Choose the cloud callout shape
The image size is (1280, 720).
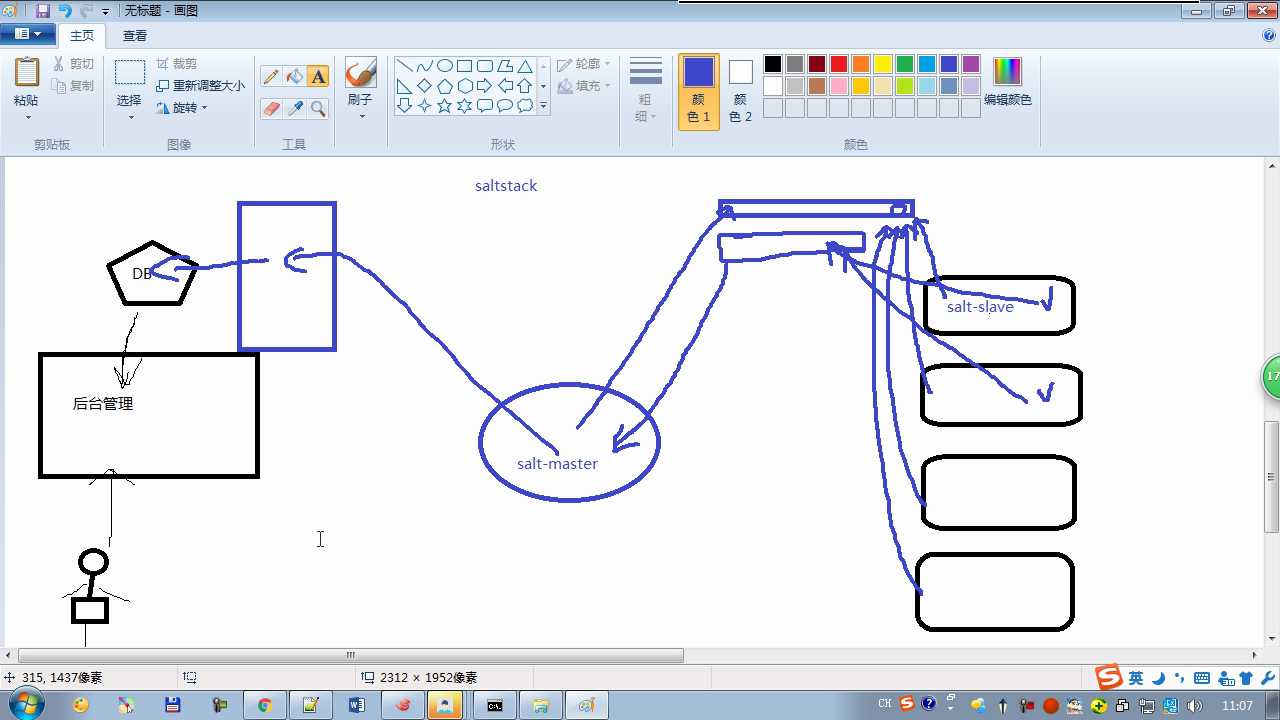point(524,105)
